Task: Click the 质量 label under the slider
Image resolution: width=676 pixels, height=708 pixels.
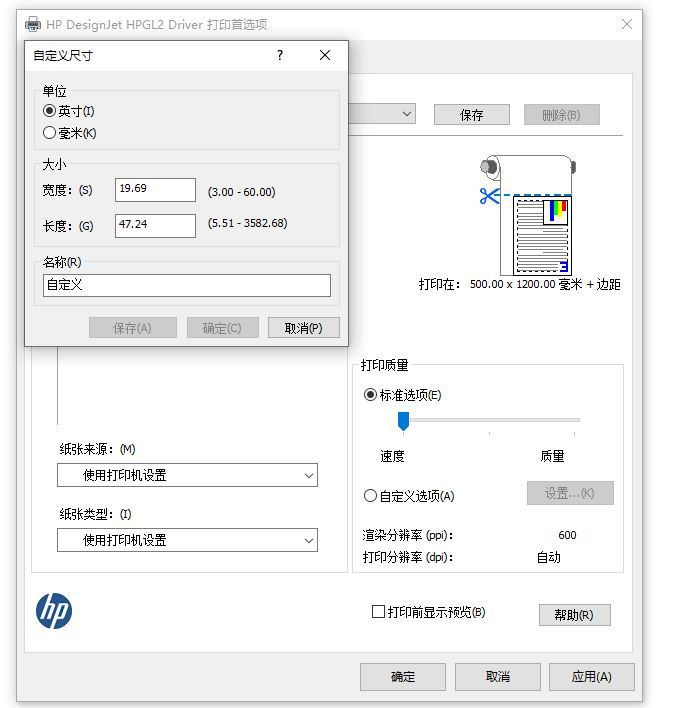Action: [552, 456]
